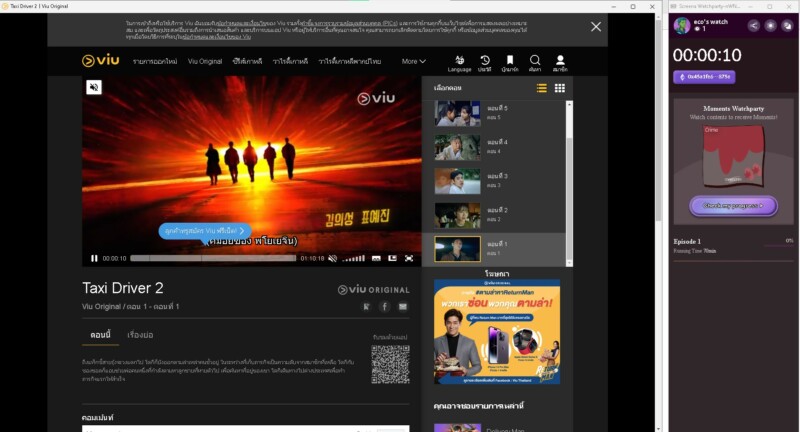The height and width of the screenshot is (432, 800).
Task: Click share icon in Watchparty window
Action: pos(754,26)
